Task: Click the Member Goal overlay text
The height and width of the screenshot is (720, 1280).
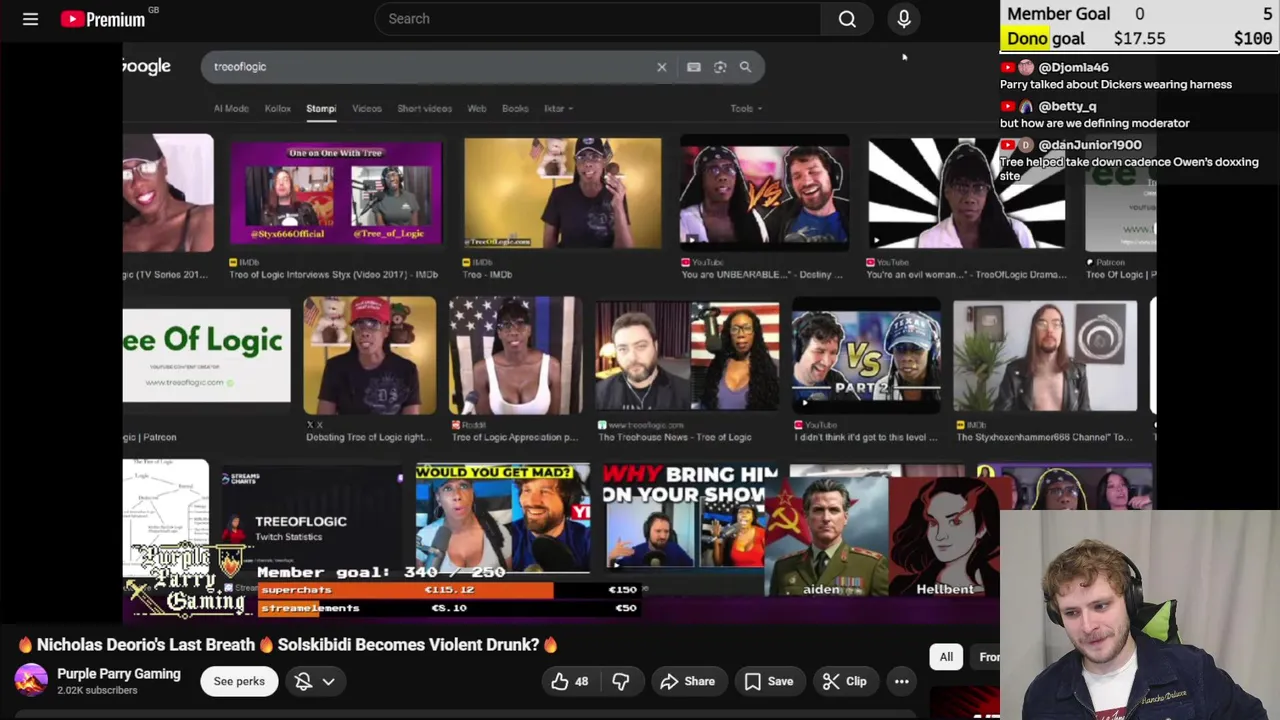Action: (x=1058, y=14)
